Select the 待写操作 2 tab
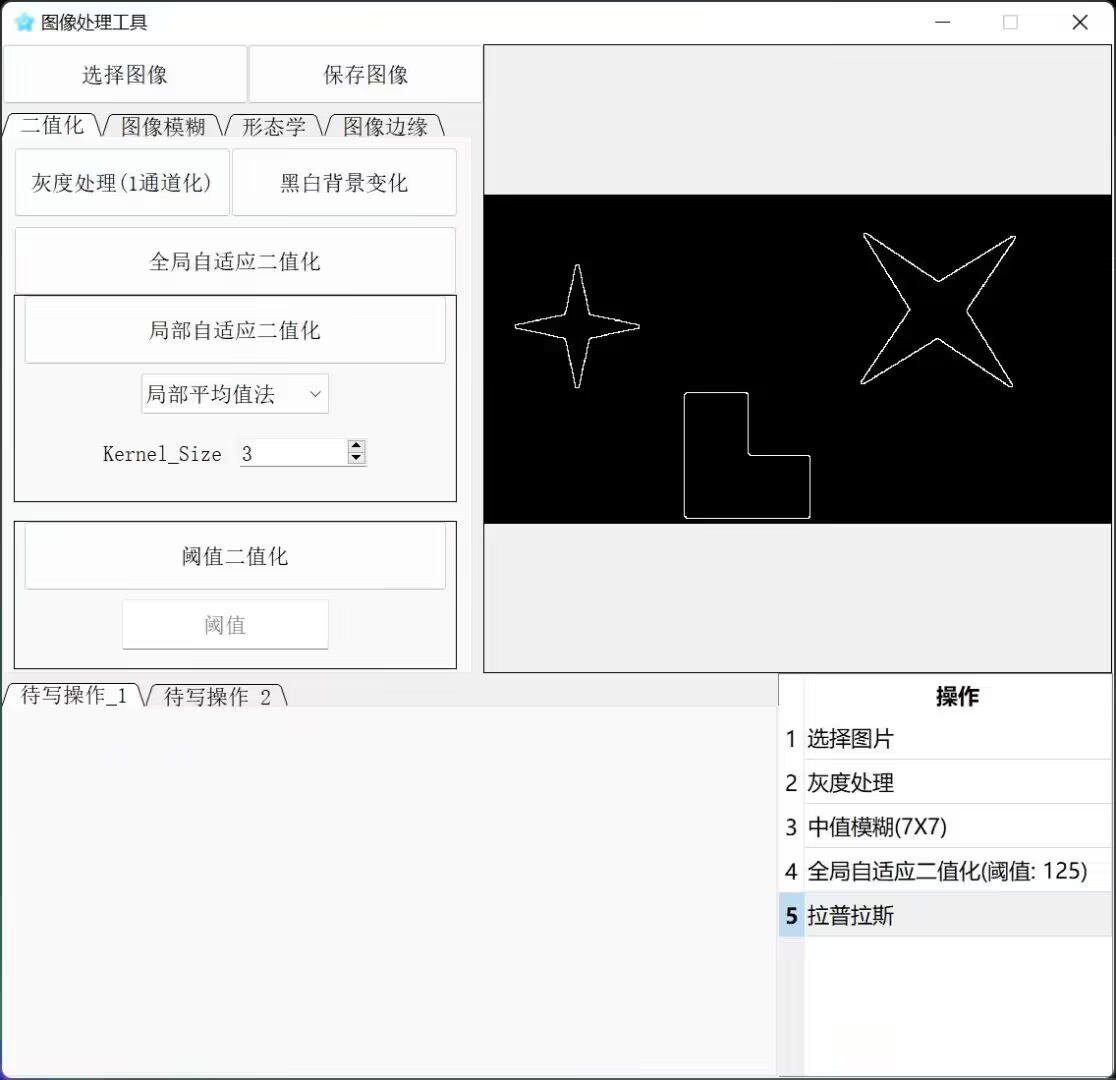This screenshot has width=1116, height=1080. [217, 696]
